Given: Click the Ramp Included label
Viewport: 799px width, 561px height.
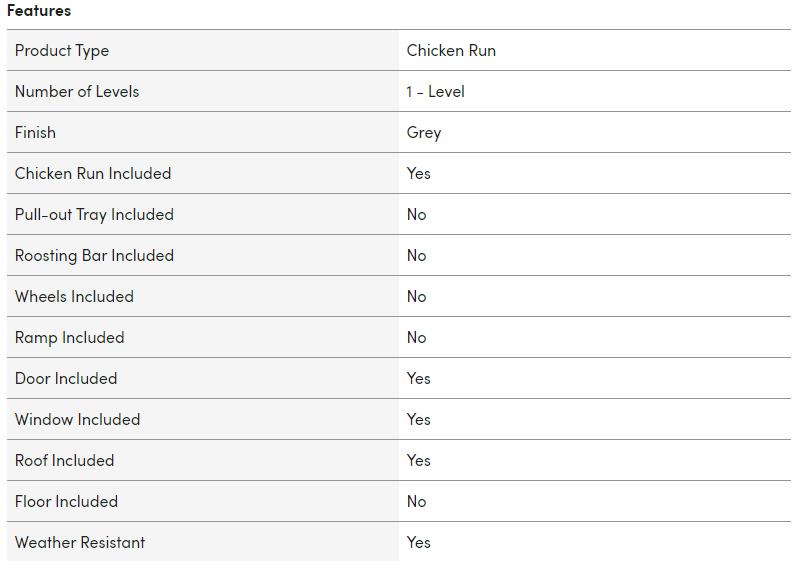Looking at the screenshot, I should click(70, 338).
